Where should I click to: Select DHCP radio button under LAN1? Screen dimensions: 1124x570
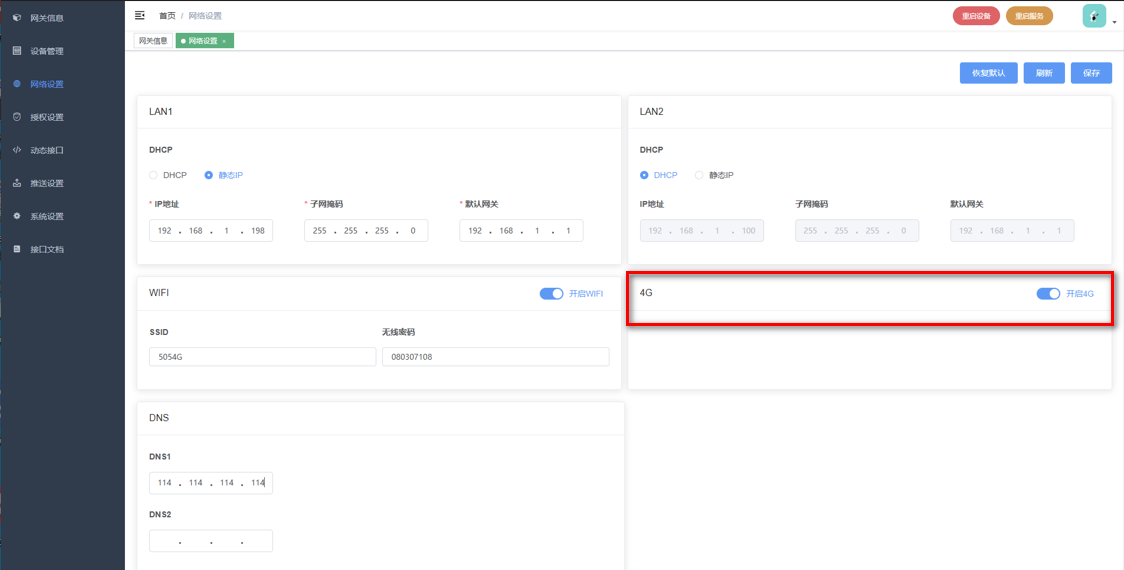tap(154, 175)
